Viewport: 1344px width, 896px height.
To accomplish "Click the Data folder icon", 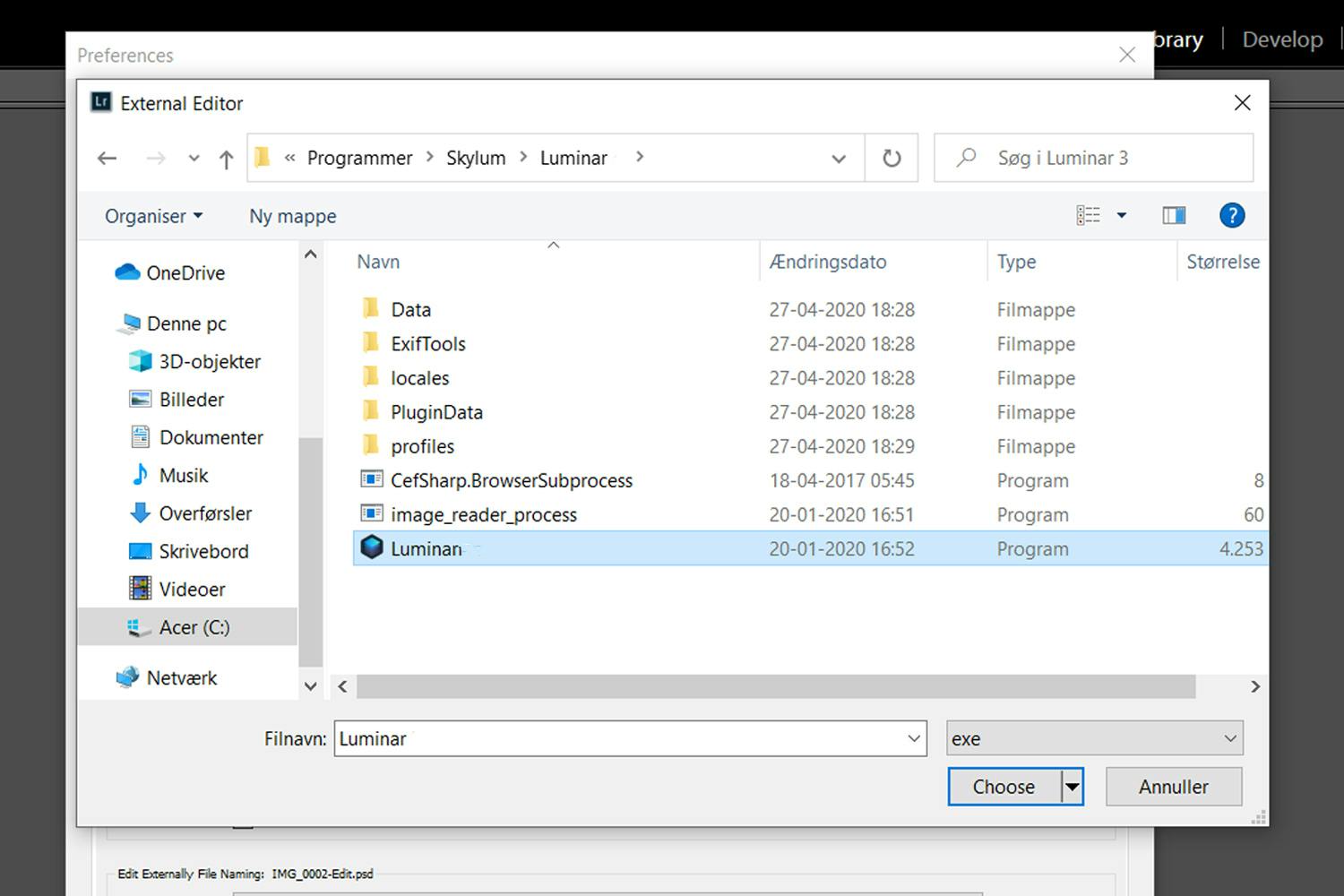I will [371, 309].
